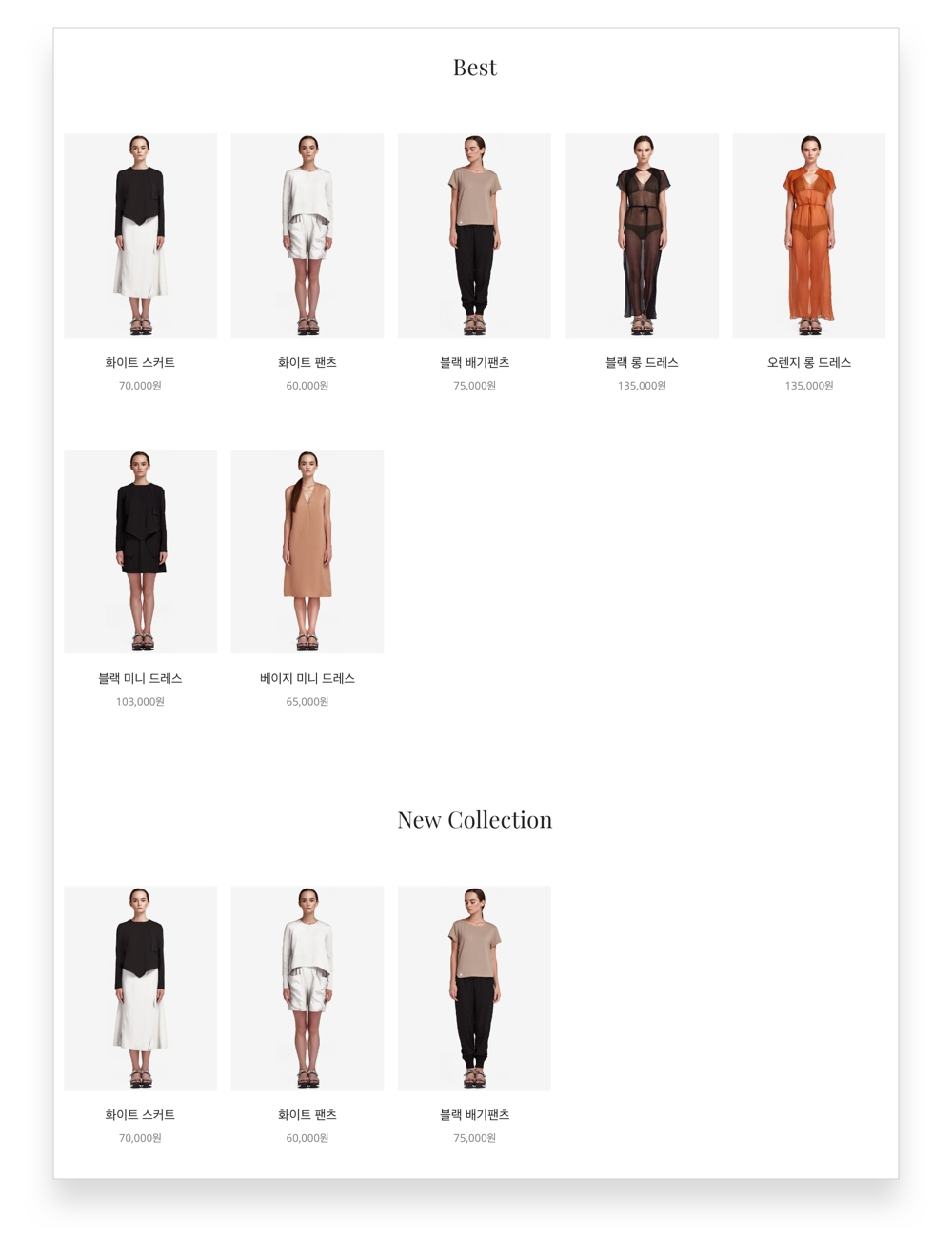Click the 오렌지 롱 드레스 product name link

pyautogui.click(x=809, y=363)
